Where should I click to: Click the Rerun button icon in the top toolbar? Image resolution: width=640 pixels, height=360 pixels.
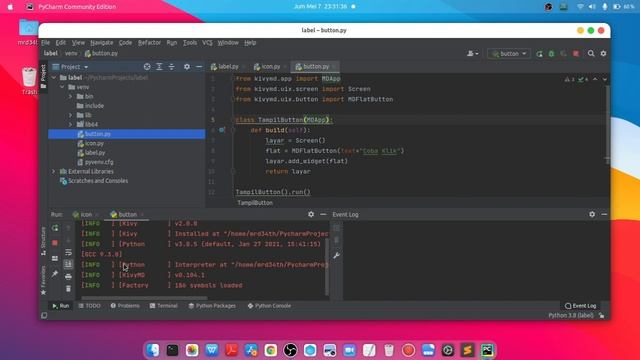tap(539, 54)
